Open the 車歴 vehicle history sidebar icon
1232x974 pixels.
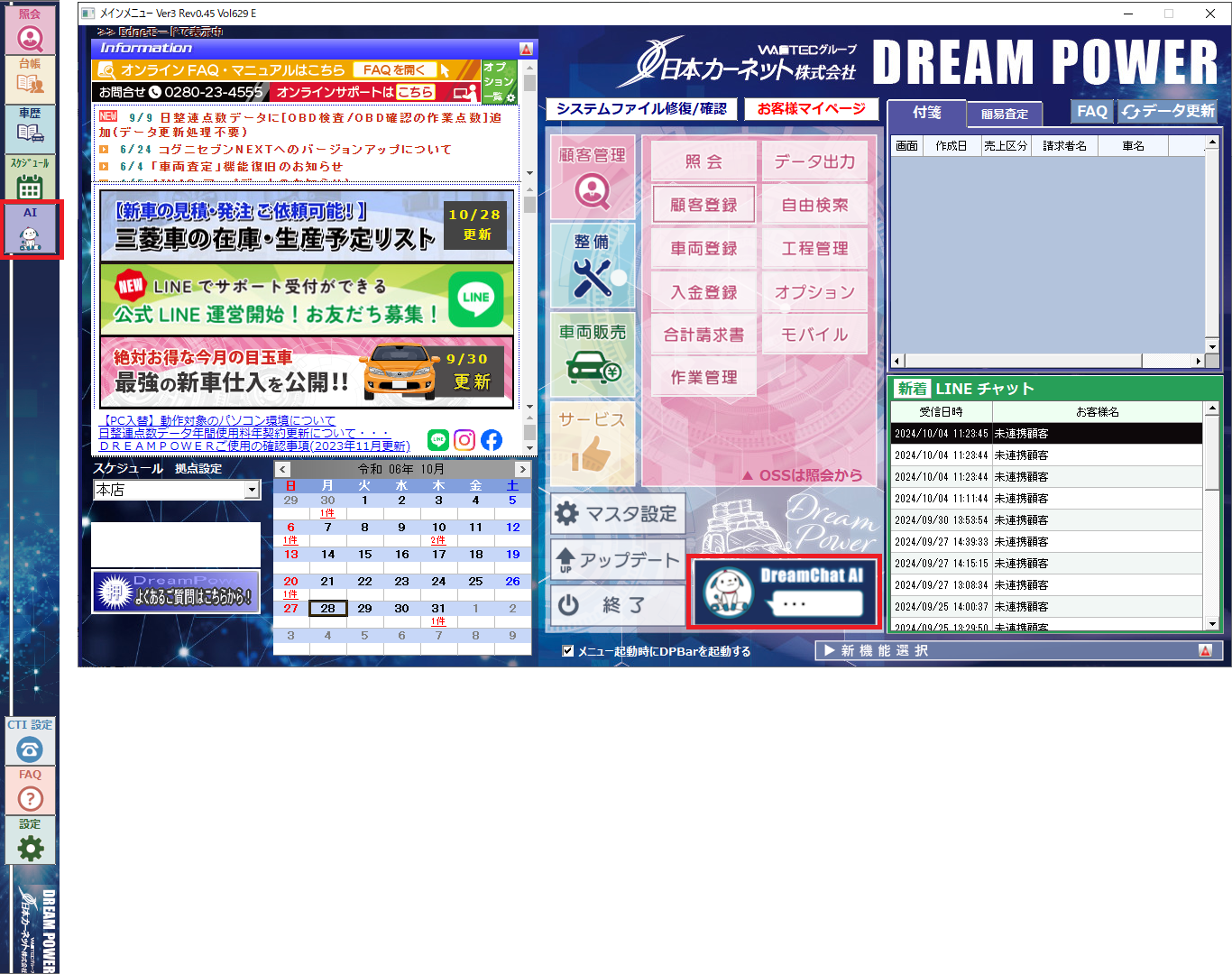pos(30,129)
